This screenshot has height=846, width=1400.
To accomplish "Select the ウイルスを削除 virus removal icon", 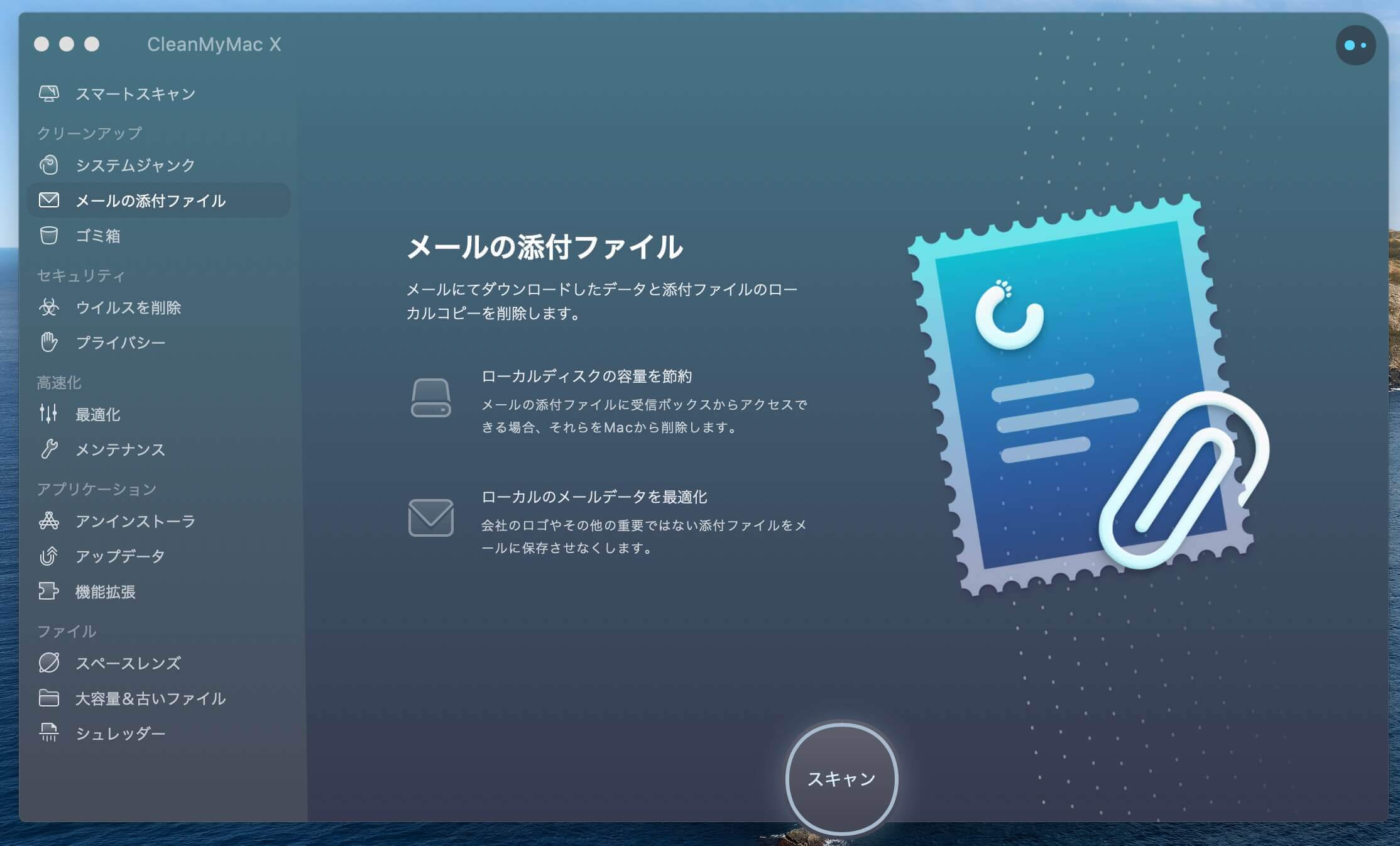I will tap(50, 308).
